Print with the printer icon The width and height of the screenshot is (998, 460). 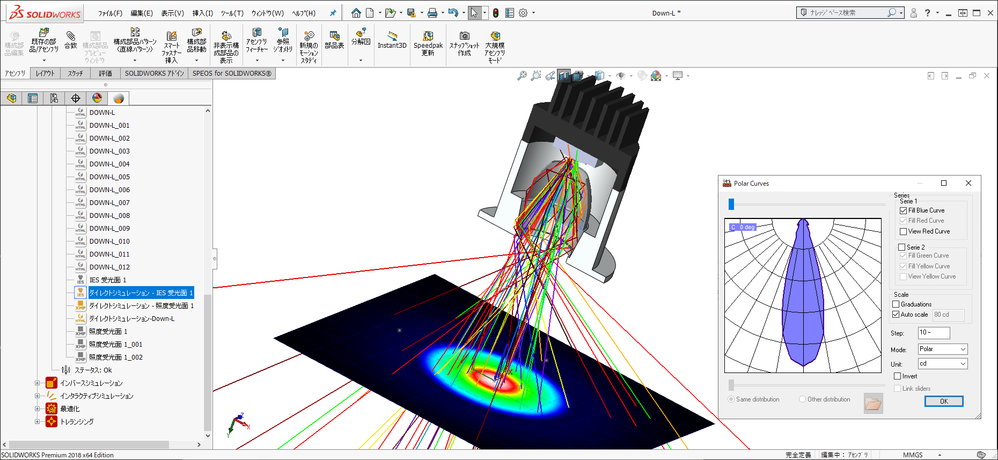click(432, 12)
